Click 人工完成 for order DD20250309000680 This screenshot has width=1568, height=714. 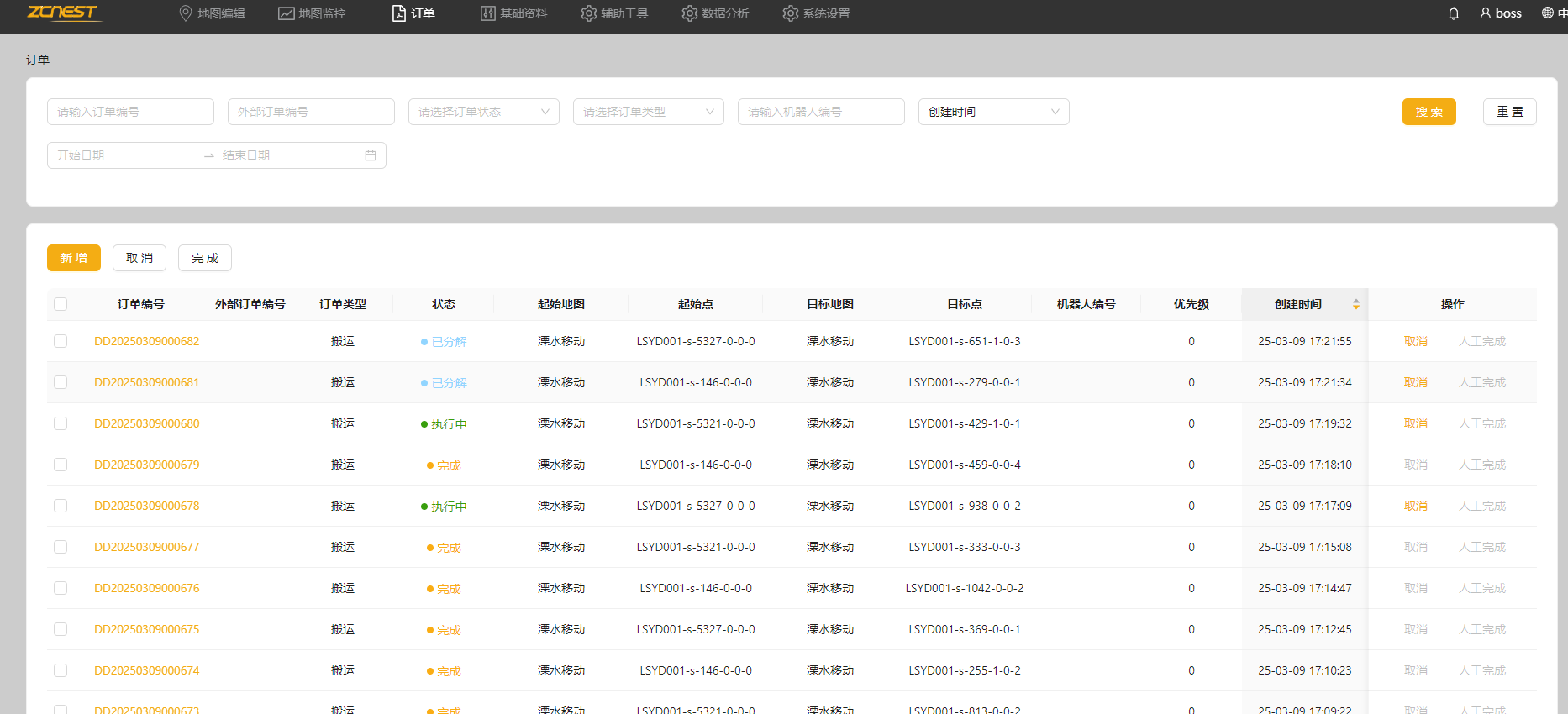click(1482, 423)
